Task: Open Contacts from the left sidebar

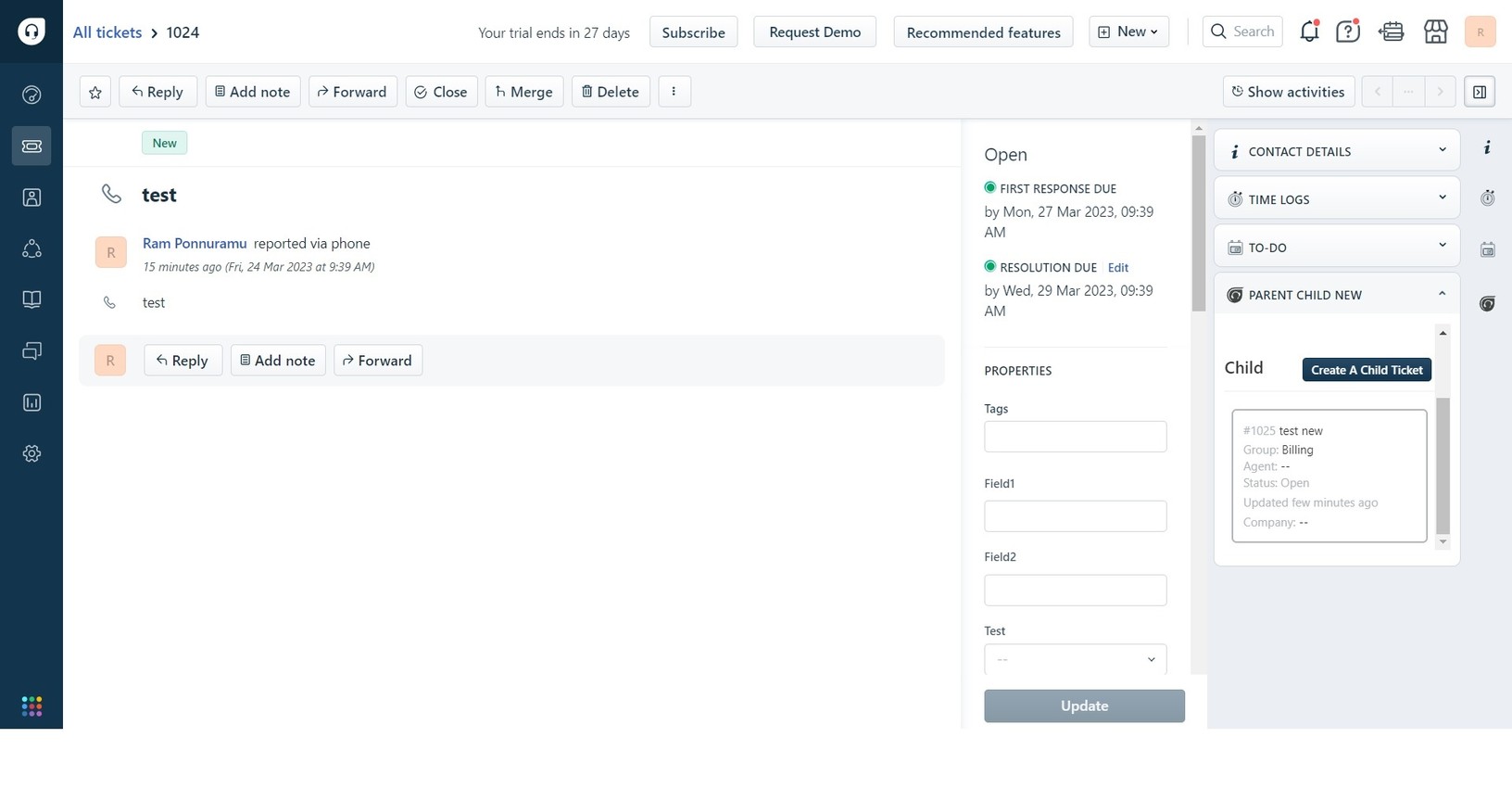Action: click(x=31, y=197)
